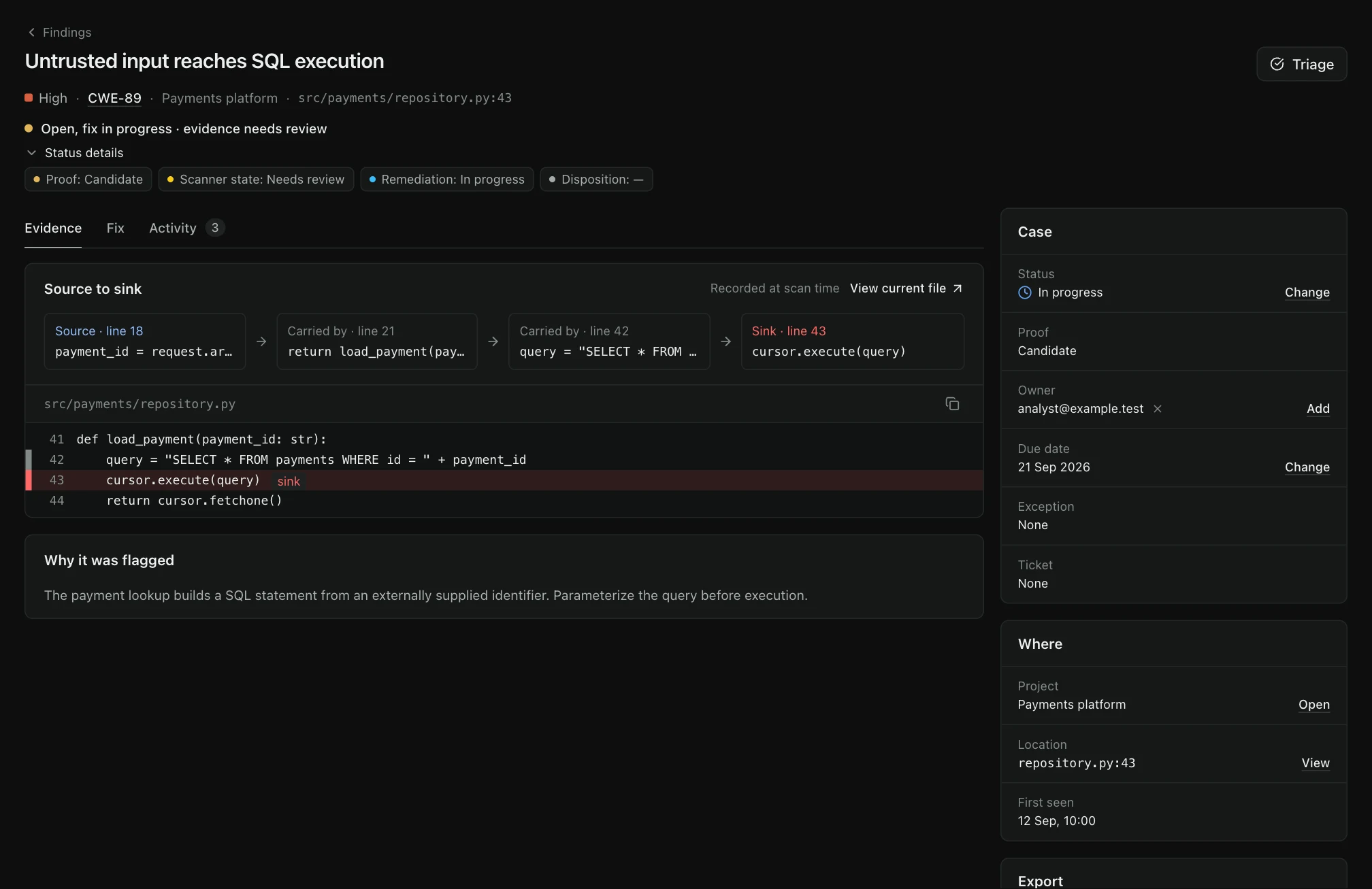
Task: Switch to the Fix tab
Action: (115, 228)
